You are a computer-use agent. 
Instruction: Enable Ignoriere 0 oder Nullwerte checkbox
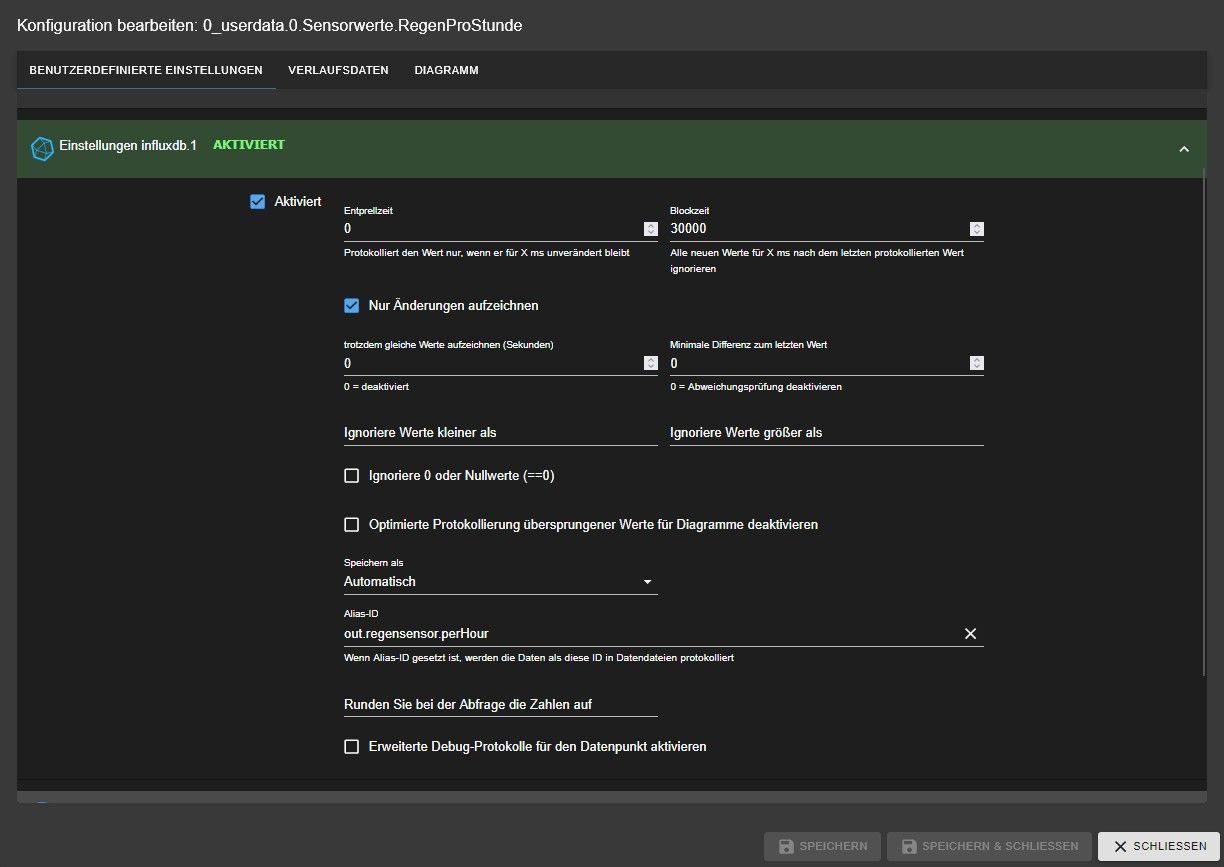click(352, 476)
